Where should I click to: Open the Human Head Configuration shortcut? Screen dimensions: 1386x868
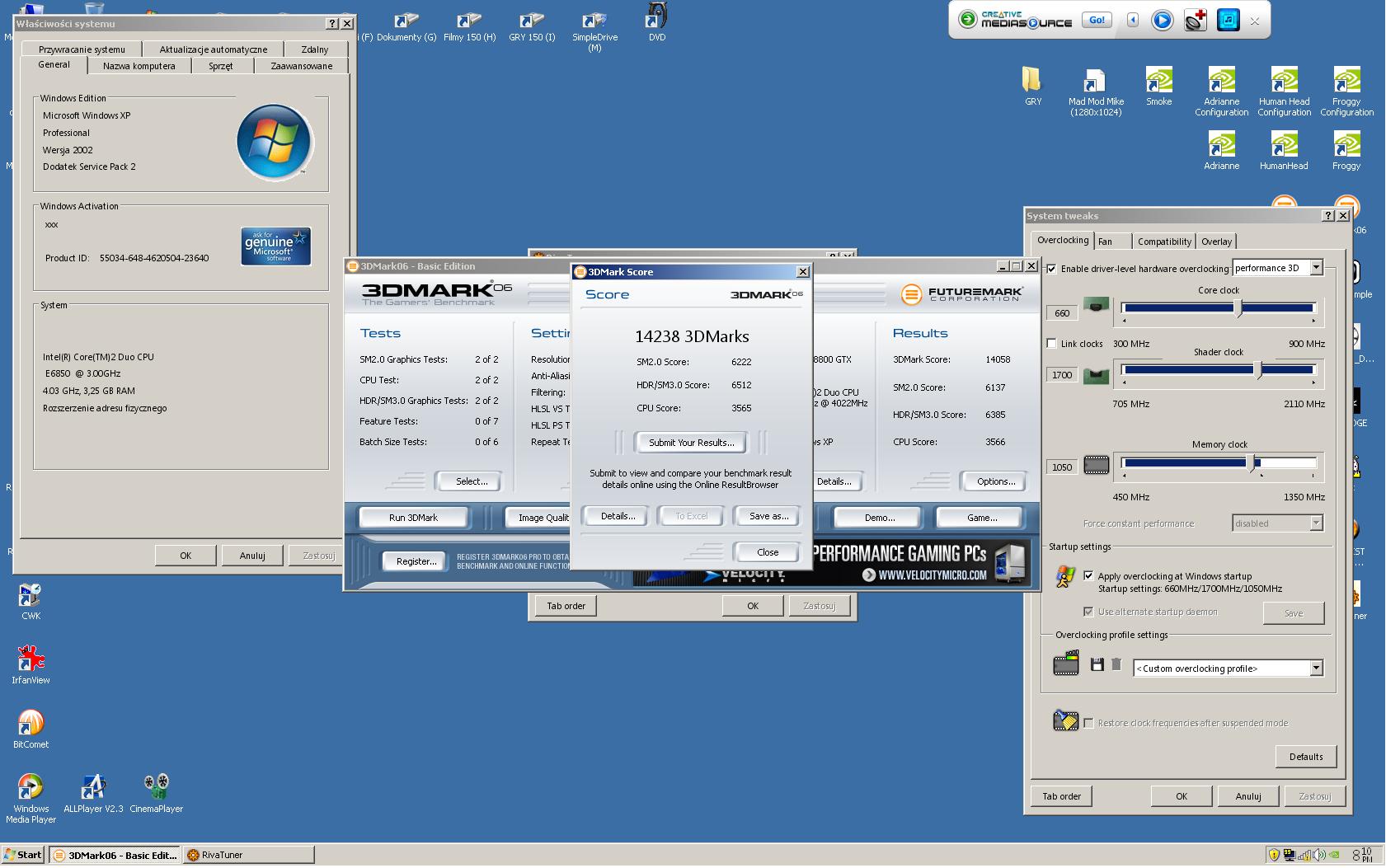click(1284, 91)
